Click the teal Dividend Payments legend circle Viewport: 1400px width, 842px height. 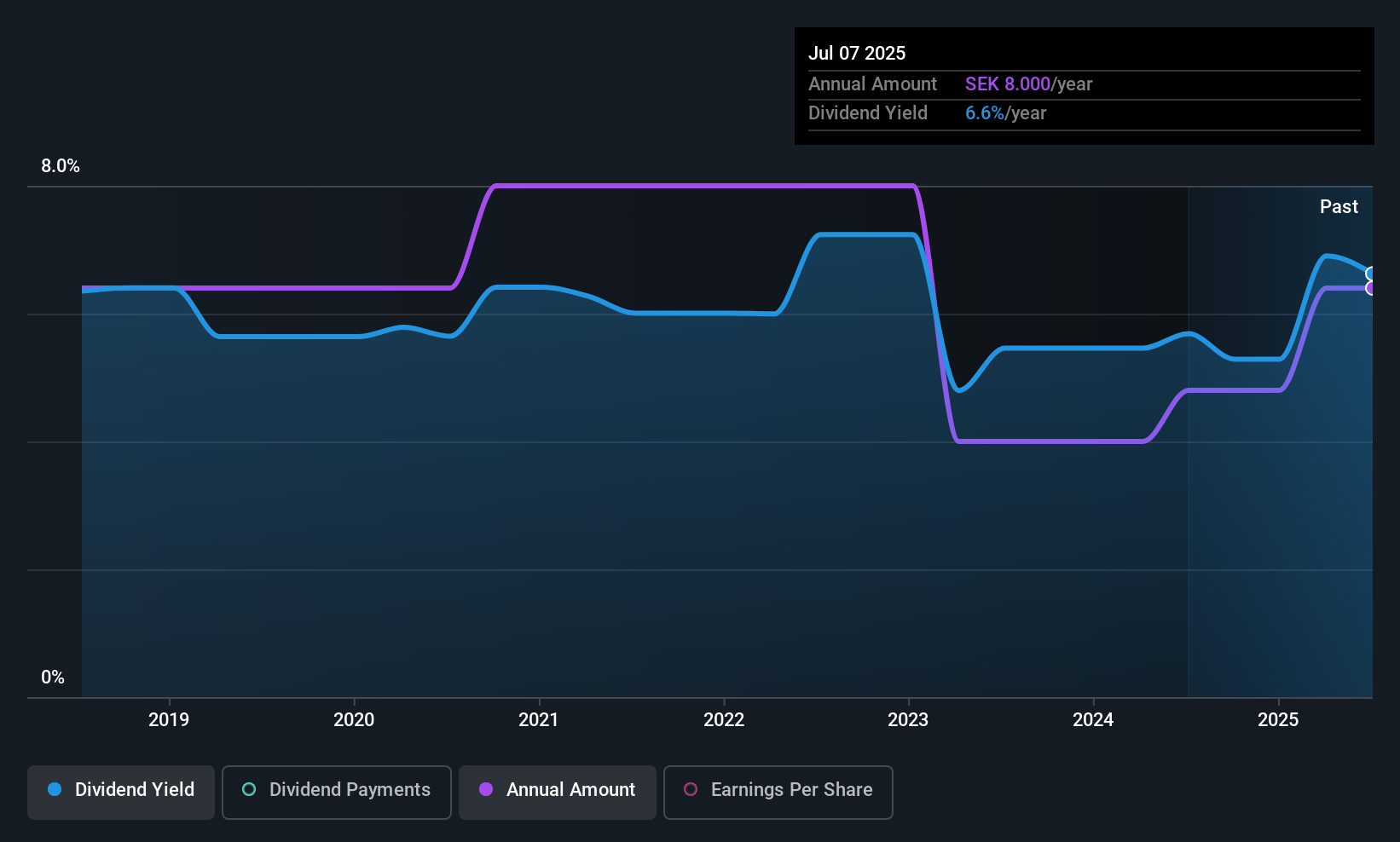coord(249,790)
